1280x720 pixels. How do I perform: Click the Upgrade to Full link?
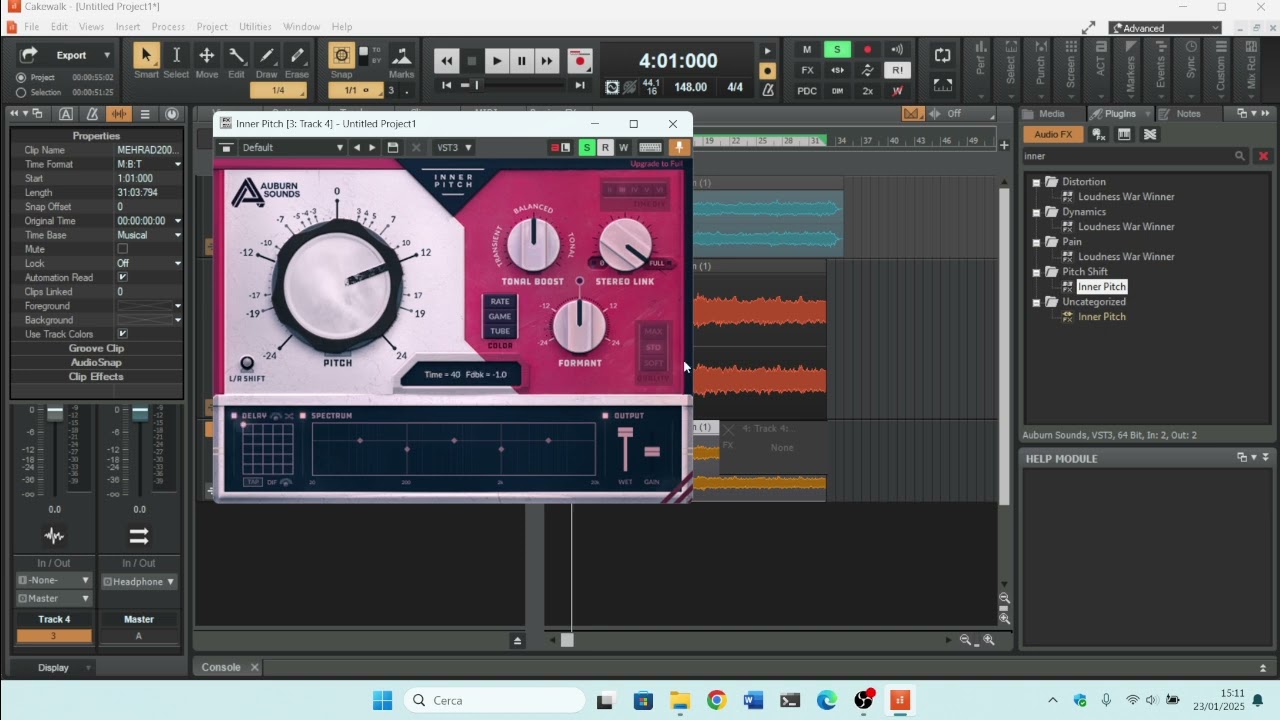[x=656, y=164]
